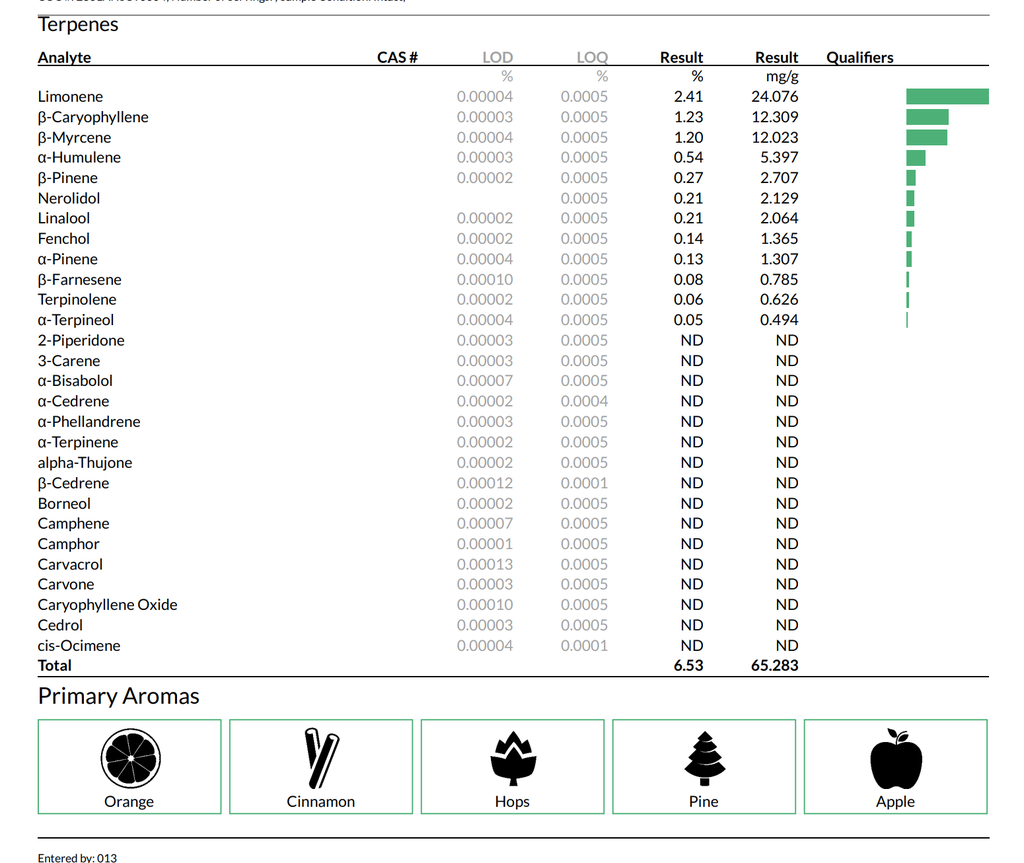Select the green β-Caryophyllene result bar
The height and width of the screenshot is (863, 1024).
point(927,117)
